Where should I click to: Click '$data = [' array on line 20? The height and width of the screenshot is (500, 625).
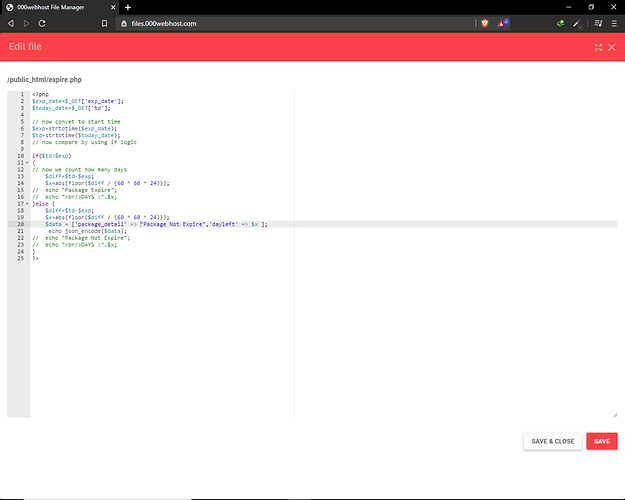[x=156, y=224]
